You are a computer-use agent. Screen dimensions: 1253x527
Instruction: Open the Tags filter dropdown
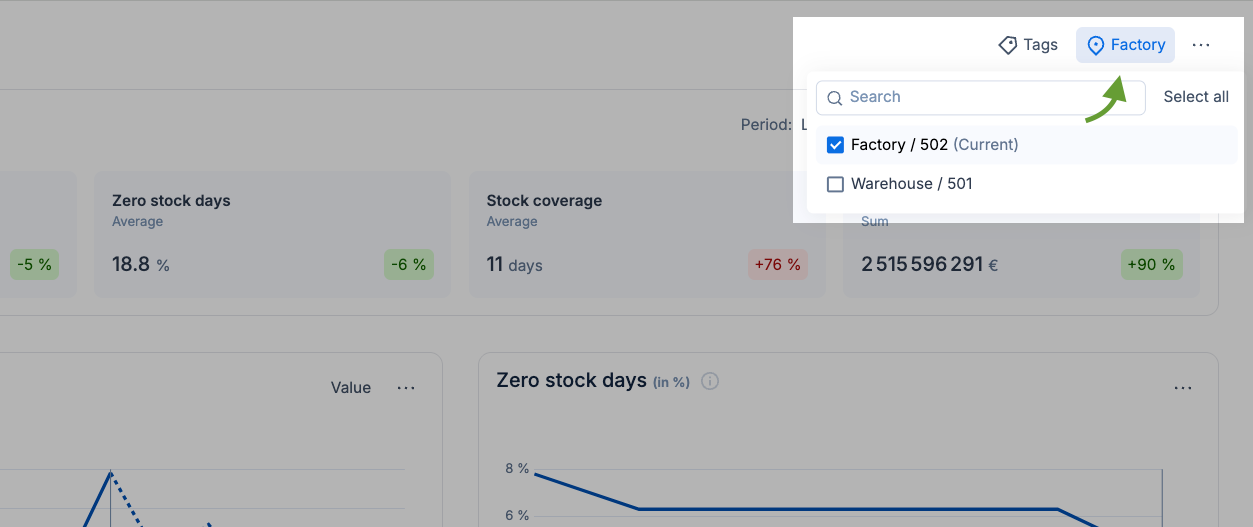point(1028,45)
